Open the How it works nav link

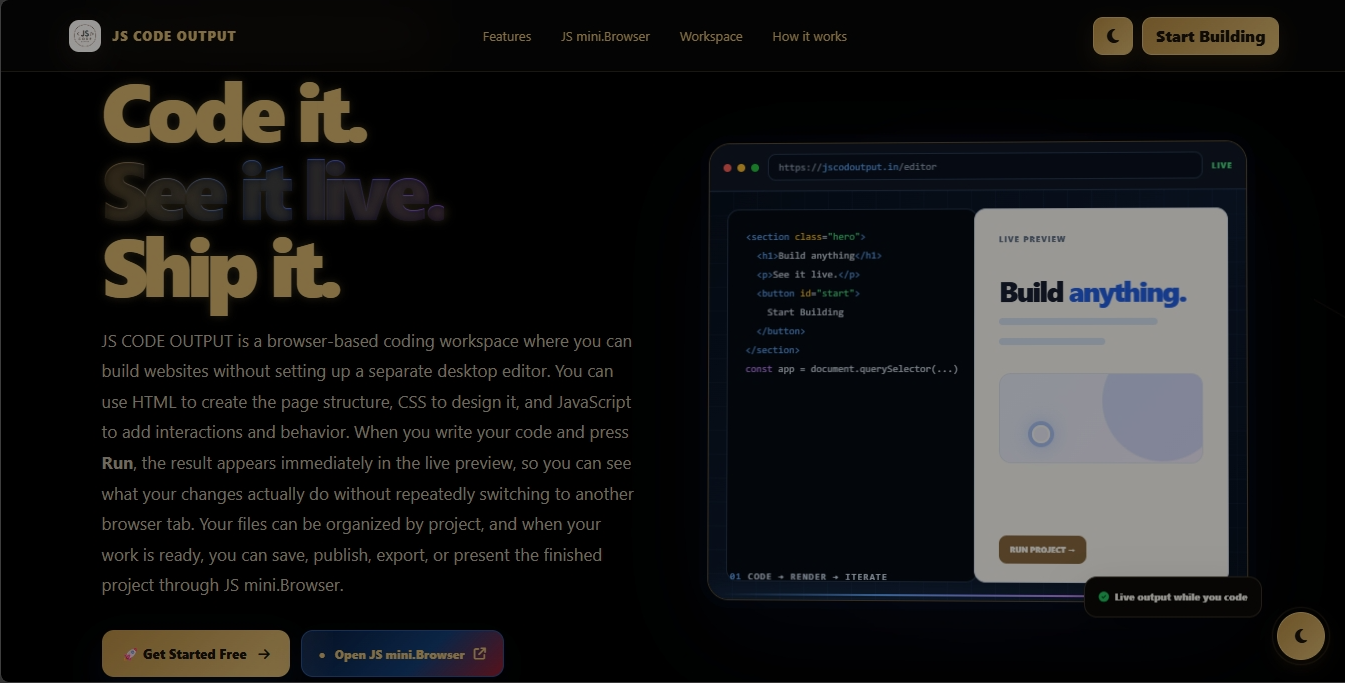pos(809,36)
